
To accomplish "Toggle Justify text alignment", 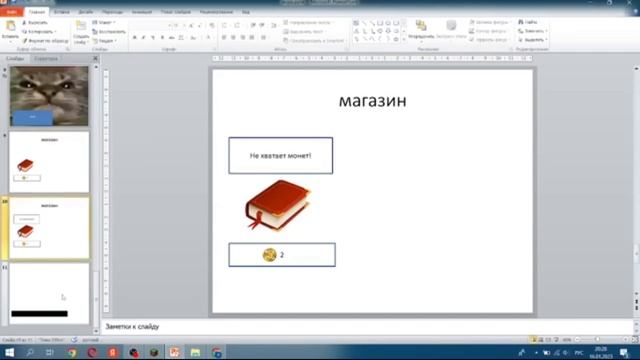I will coord(252,38).
